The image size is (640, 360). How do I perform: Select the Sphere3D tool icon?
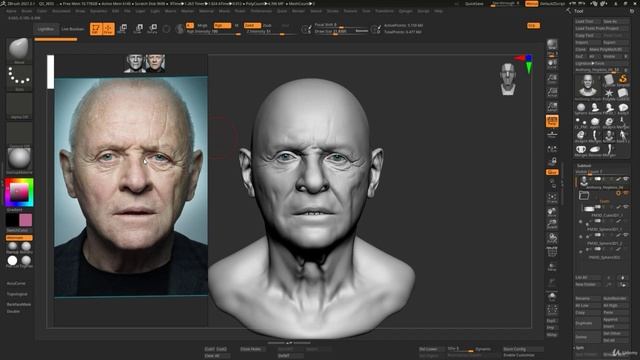pyautogui.click(x=581, y=108)
